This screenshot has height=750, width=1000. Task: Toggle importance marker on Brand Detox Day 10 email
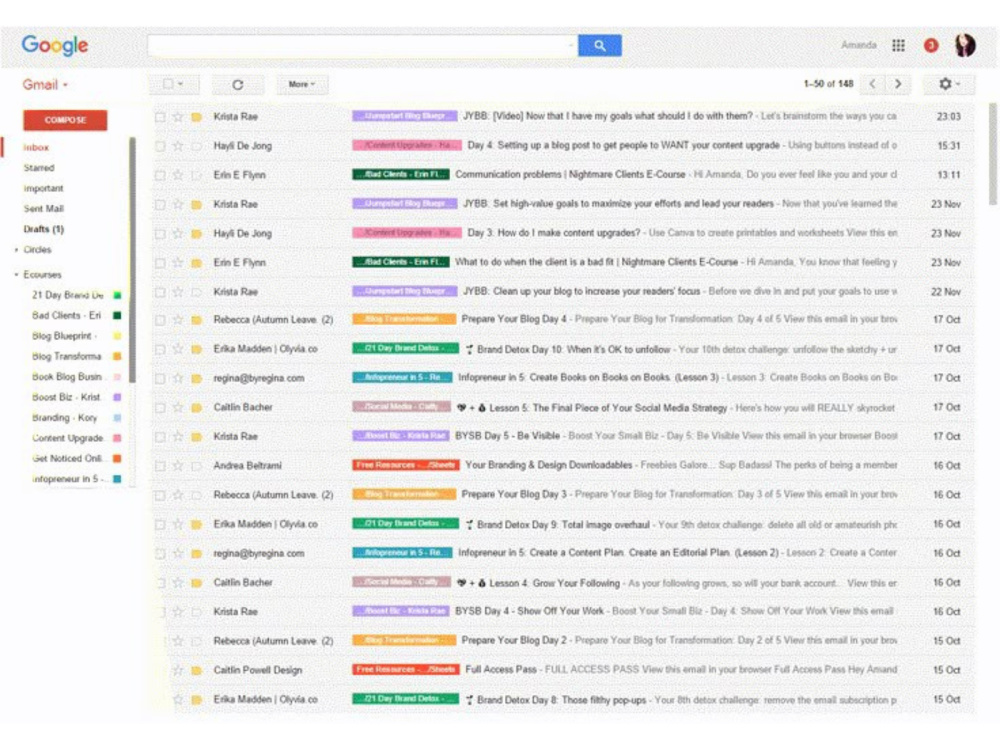click(197, 349)
